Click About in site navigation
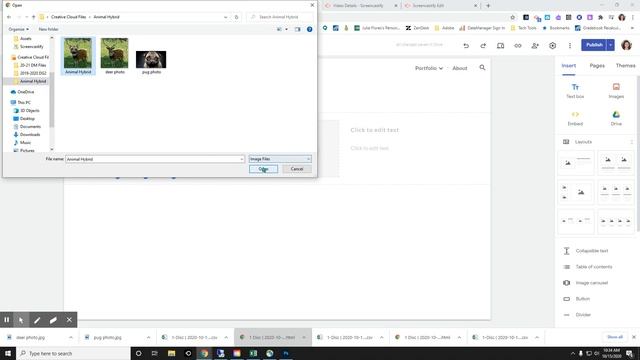640x360 pixels. point(460,68)
